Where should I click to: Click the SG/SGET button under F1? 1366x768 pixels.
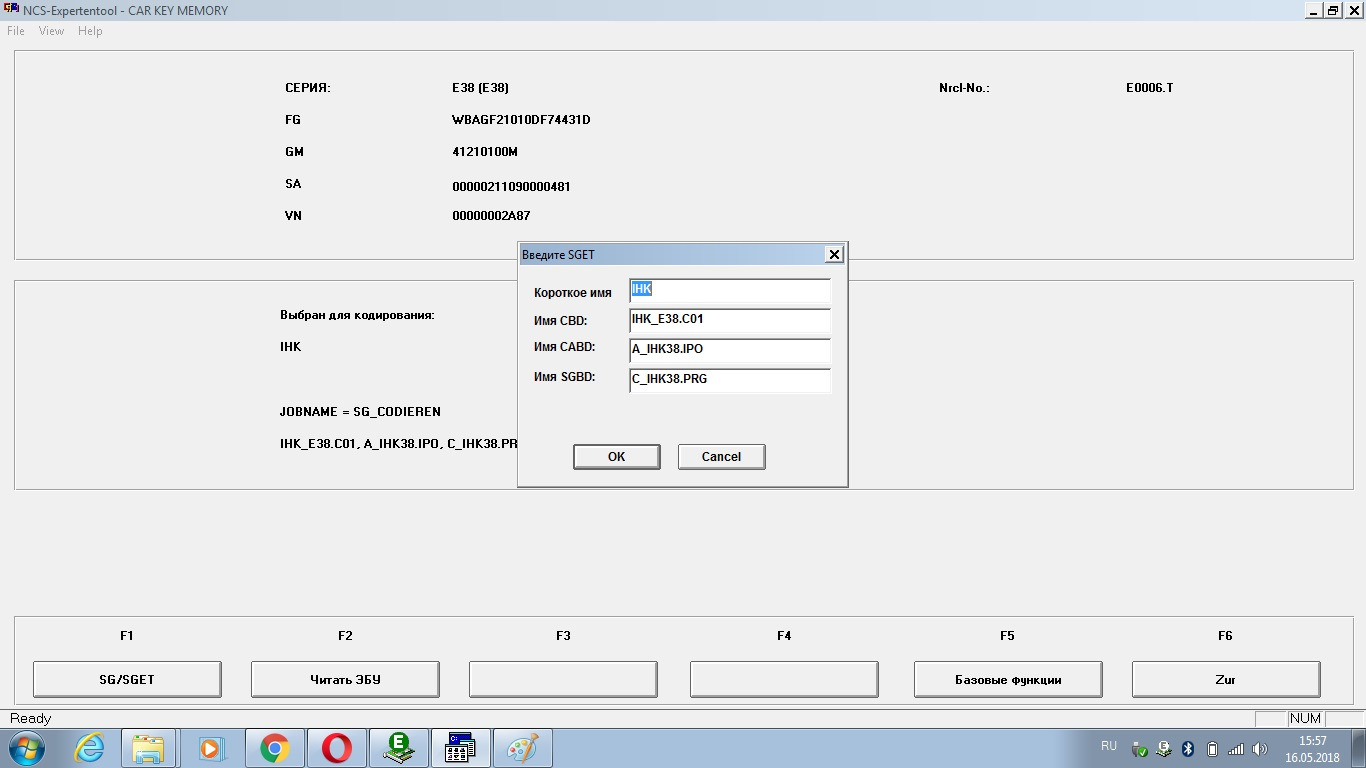(x=127, y=679)
